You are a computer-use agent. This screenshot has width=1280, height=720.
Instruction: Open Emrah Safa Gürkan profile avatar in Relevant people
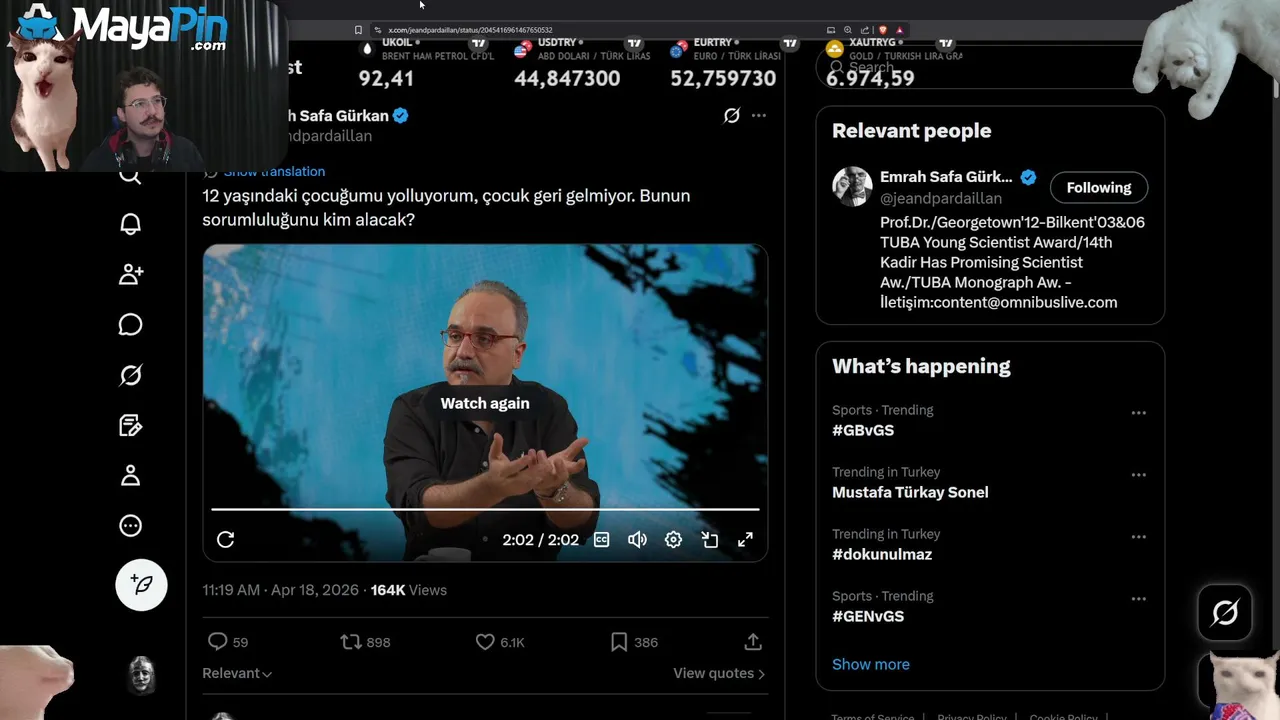click(852, 187)
